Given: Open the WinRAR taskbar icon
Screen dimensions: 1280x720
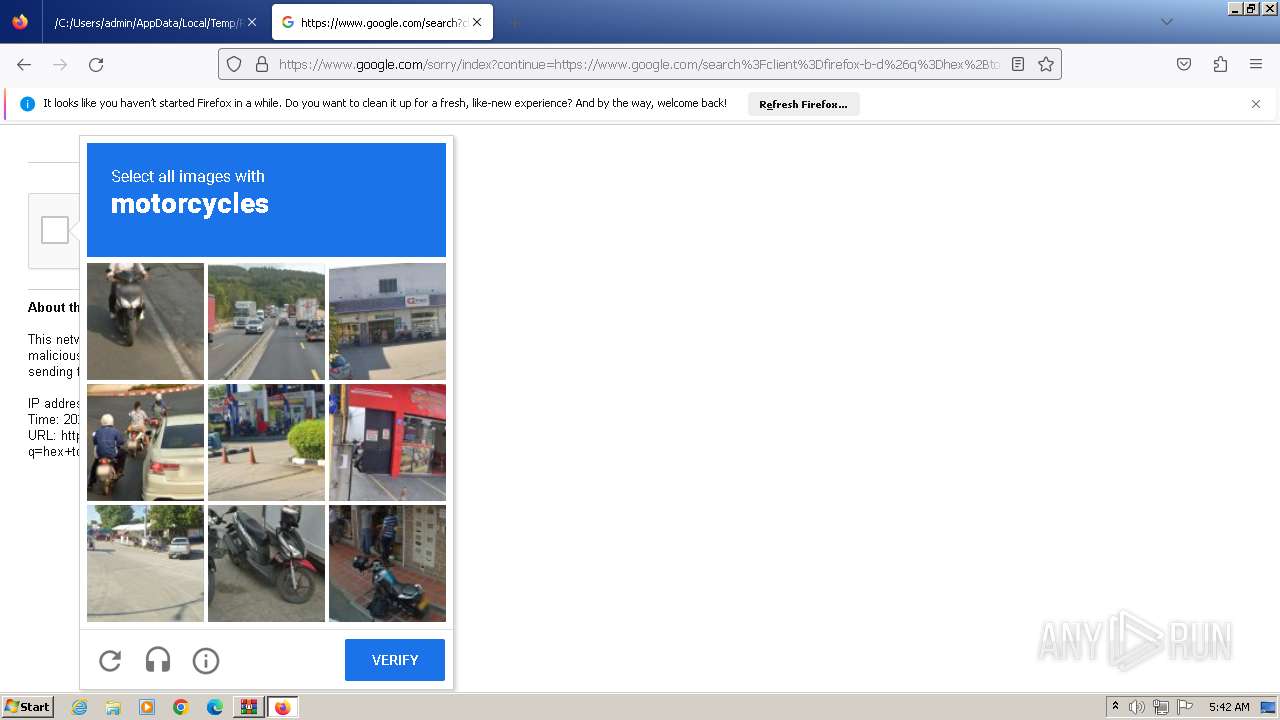Looking at the screenshot, I should [x=248, y=707].
